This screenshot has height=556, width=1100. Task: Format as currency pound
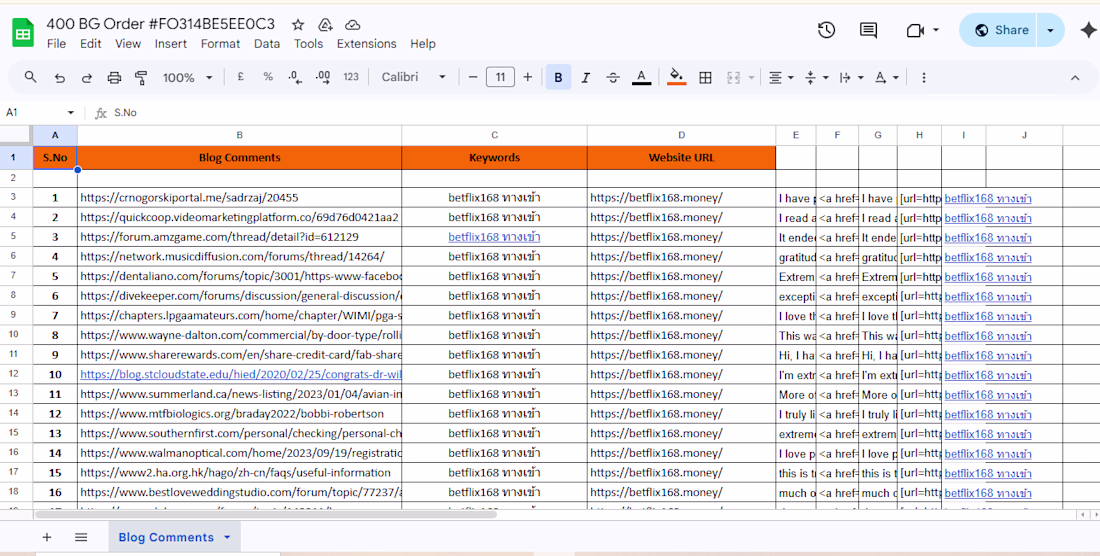click(x=241, y=77)
